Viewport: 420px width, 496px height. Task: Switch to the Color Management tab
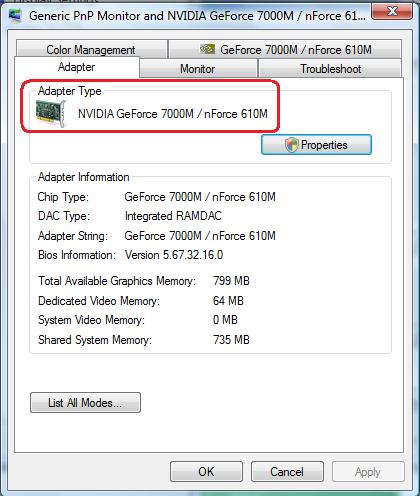click(x=92, y=49)
